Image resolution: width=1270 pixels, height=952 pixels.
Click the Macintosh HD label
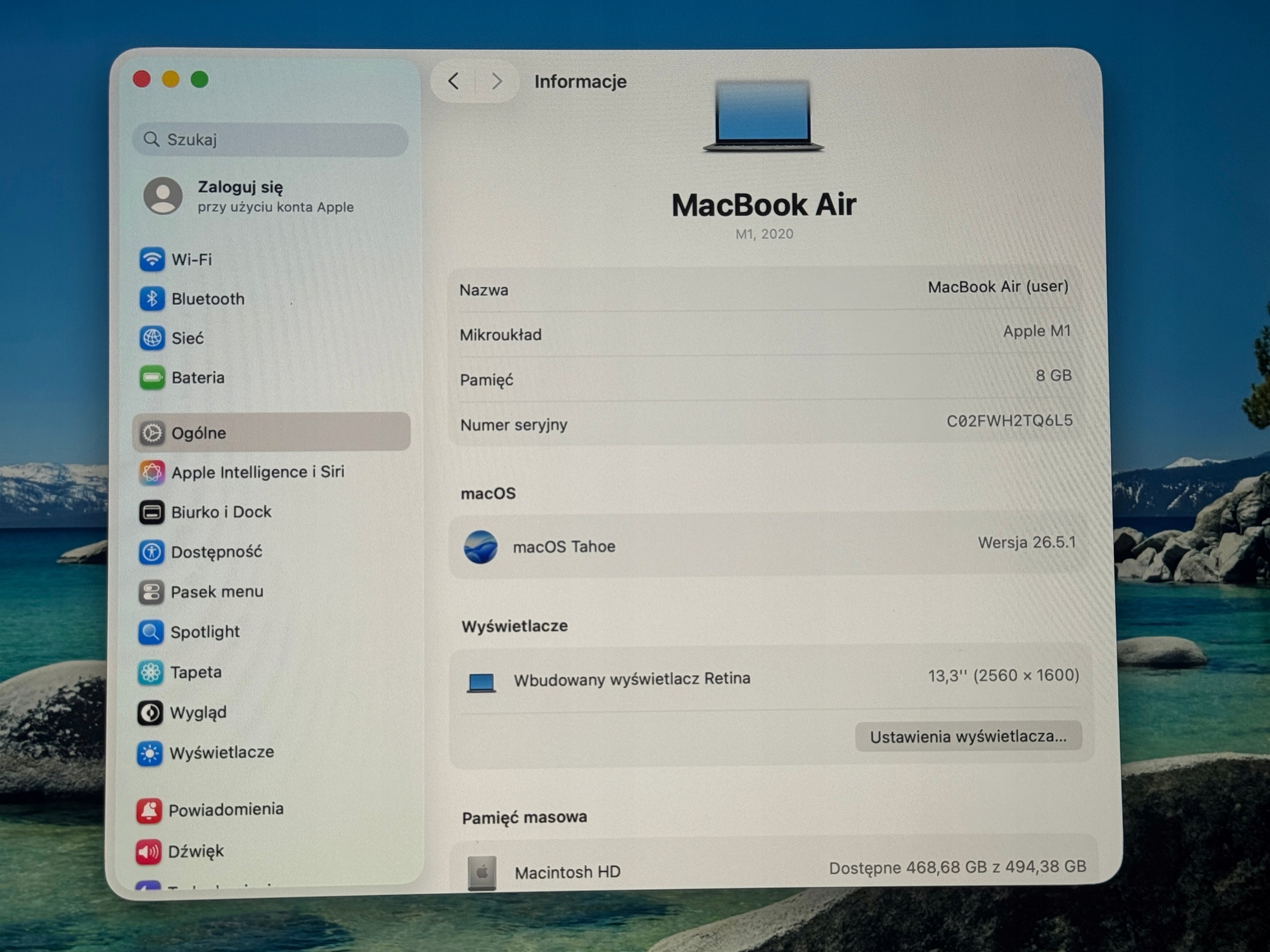click(567, 872)
